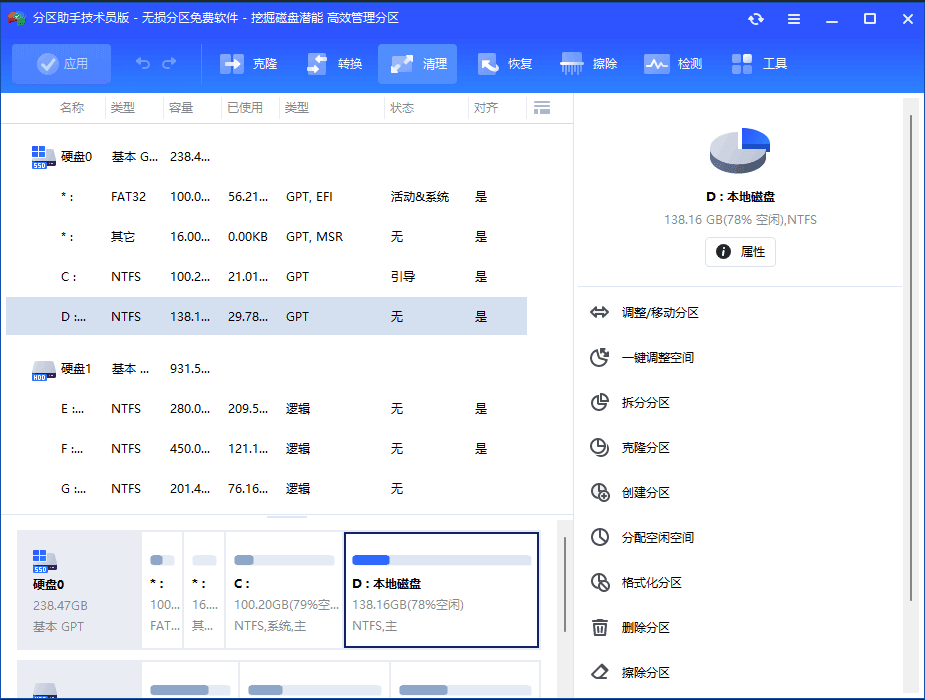The width and height of the screenshot is (925, 700).
Task: Open 格式化分区 from the sidebar
Action: (650, 582)
